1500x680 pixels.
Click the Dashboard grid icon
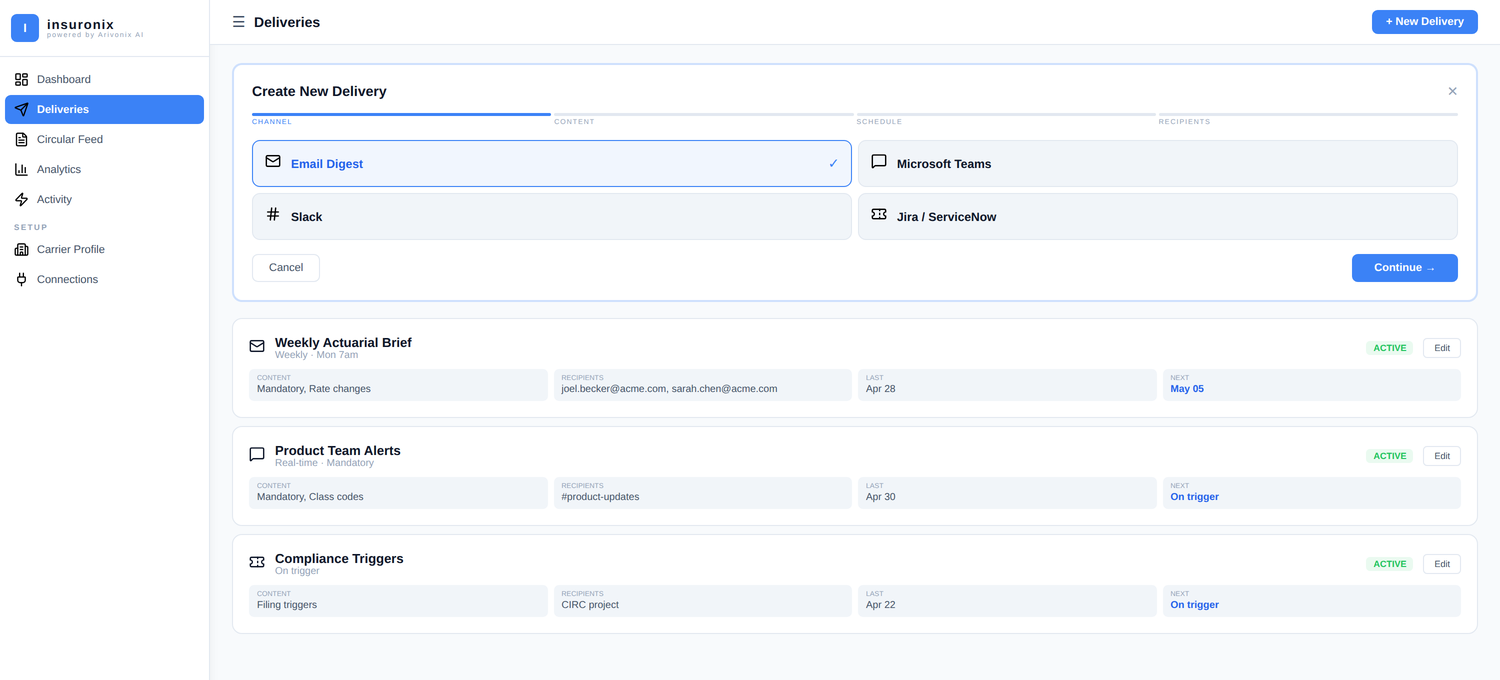[21, 79]
